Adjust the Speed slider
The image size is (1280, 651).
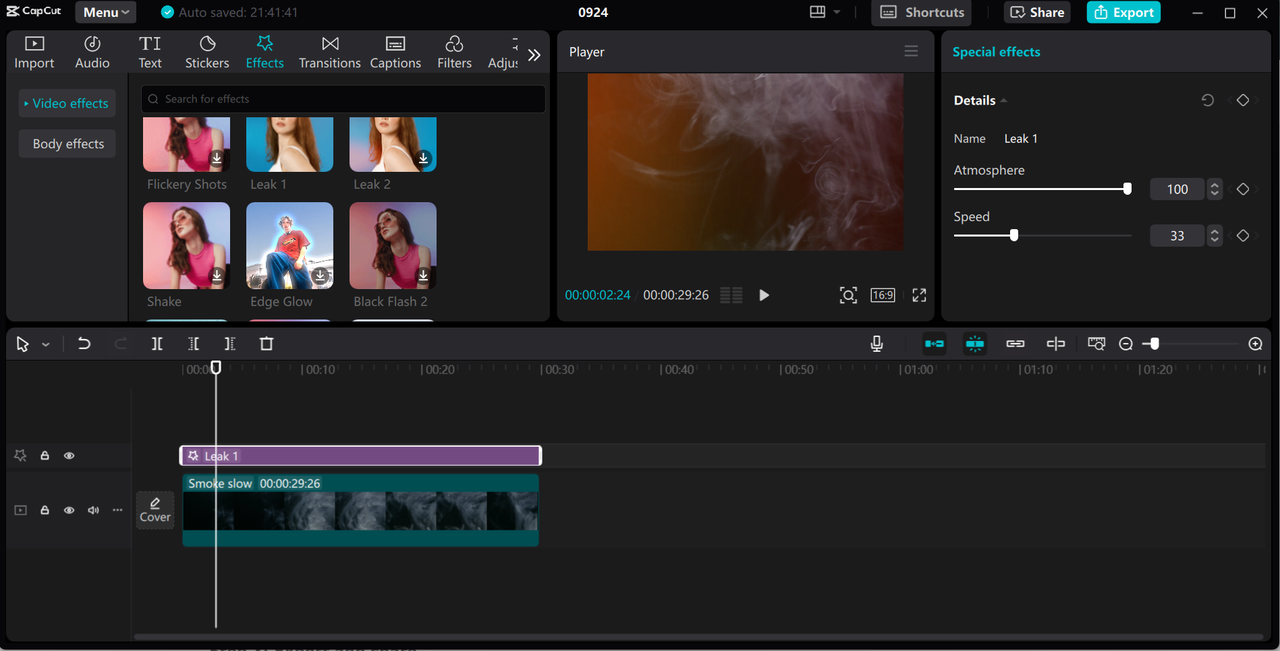(1041, 236)
